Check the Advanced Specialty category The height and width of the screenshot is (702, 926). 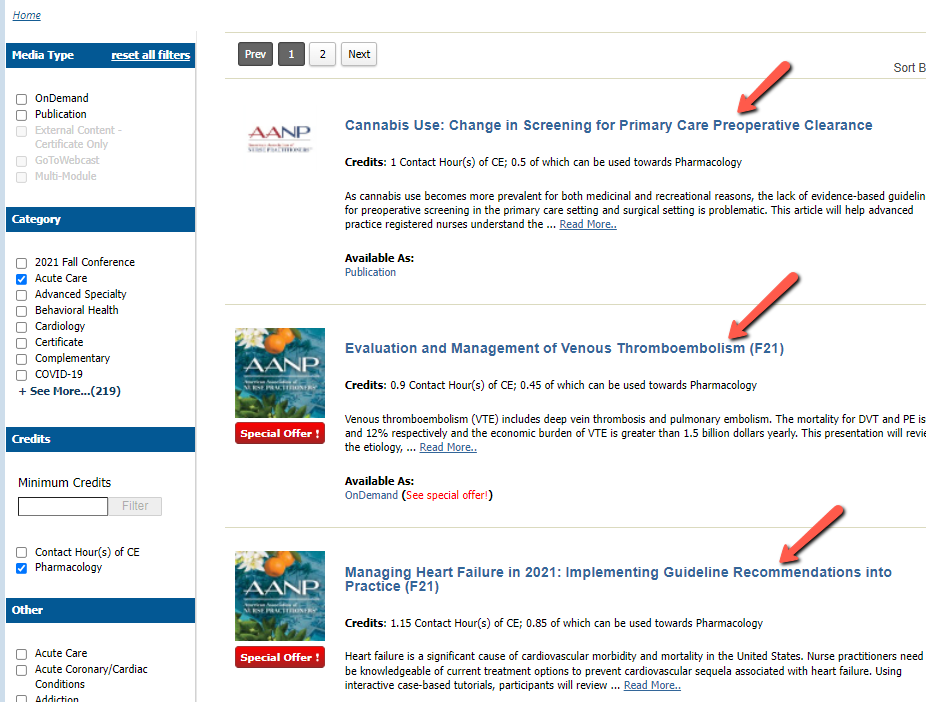21,295
